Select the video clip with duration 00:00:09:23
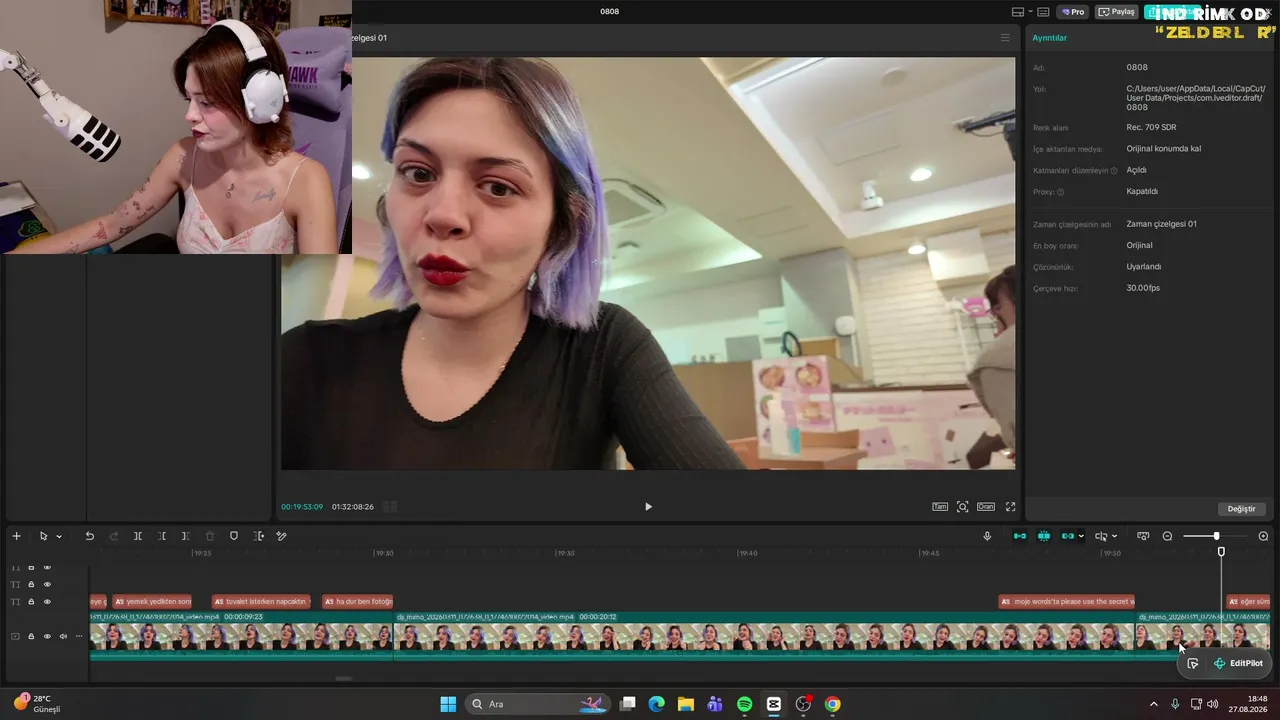Viewport: 1280px width, 720px height. coord(241,636)
